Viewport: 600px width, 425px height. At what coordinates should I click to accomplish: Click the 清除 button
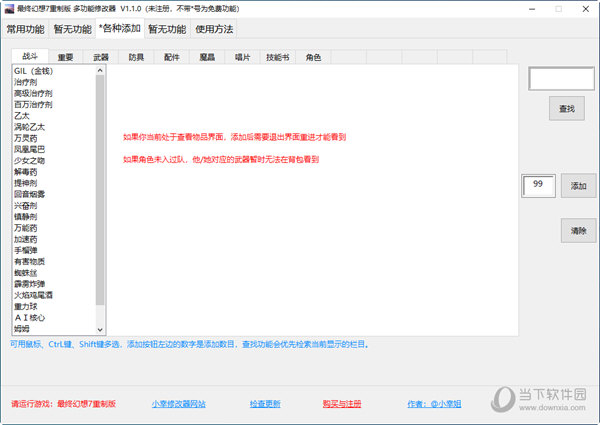coord(579,231)
